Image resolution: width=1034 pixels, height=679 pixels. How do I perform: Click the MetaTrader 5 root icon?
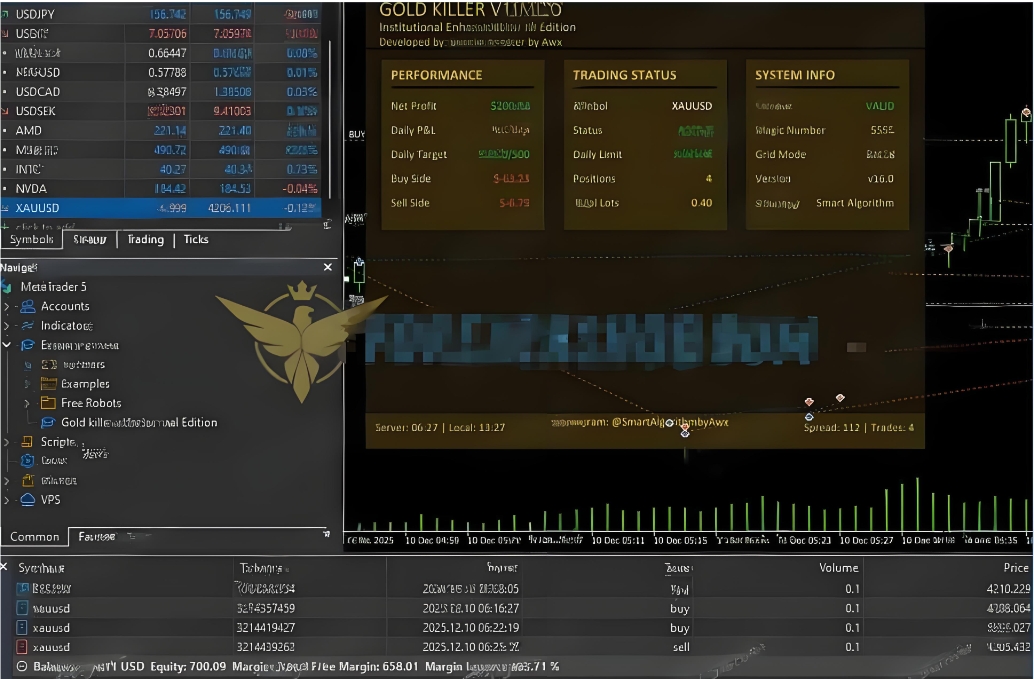coord(9,287)
